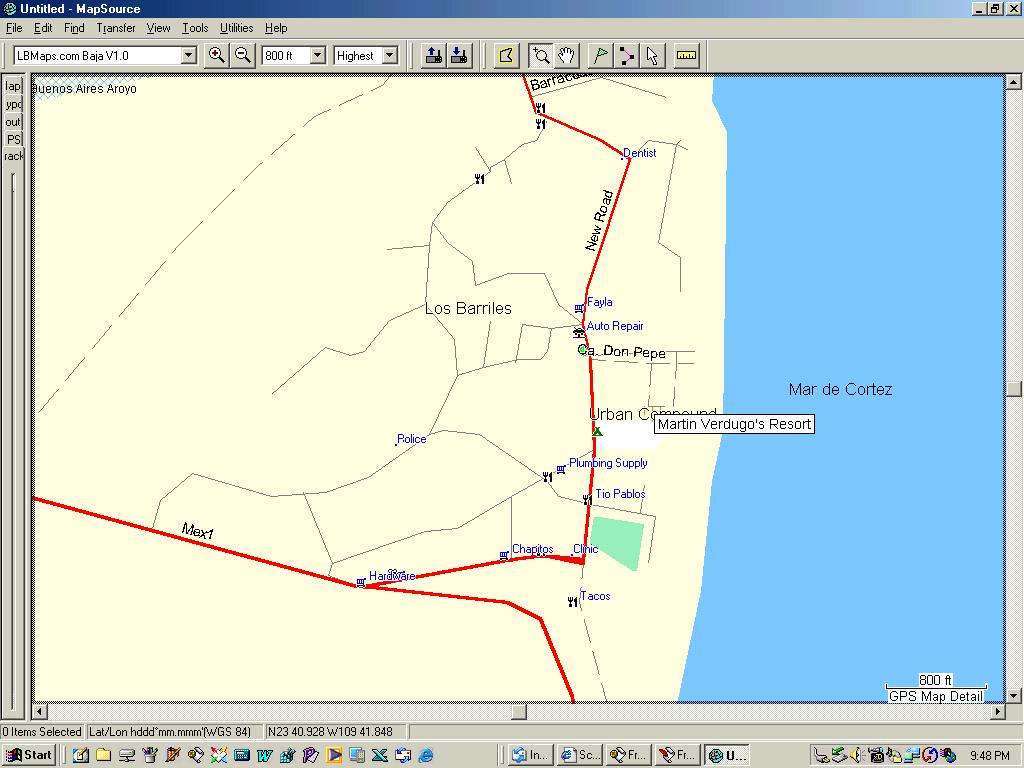
Task: Click the Zoom In magnifier icon
Action: point(216,56)
